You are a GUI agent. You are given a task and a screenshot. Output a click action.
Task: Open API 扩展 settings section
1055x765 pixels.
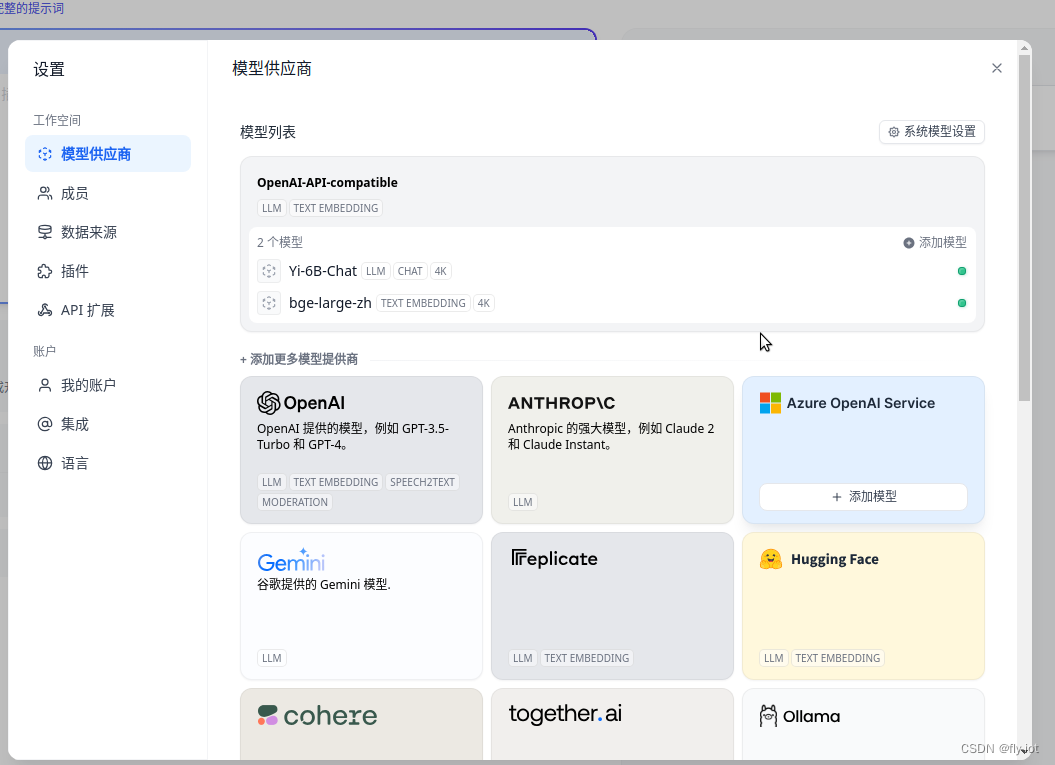(x=108, y=309)
